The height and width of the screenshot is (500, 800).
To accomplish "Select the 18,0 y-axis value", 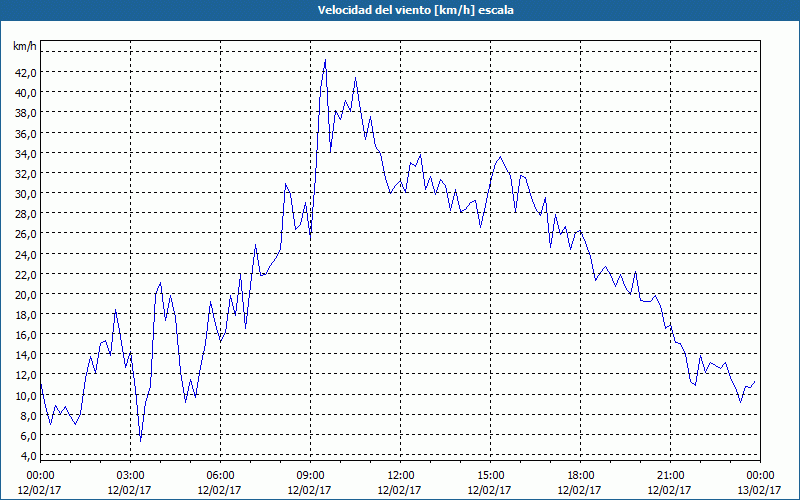I will (26, 315).
